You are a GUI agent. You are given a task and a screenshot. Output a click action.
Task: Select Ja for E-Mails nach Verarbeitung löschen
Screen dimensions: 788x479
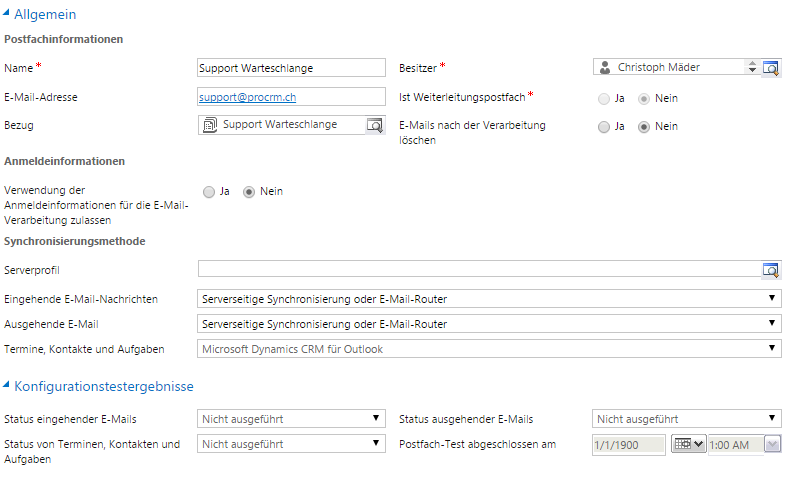[603, 127]
